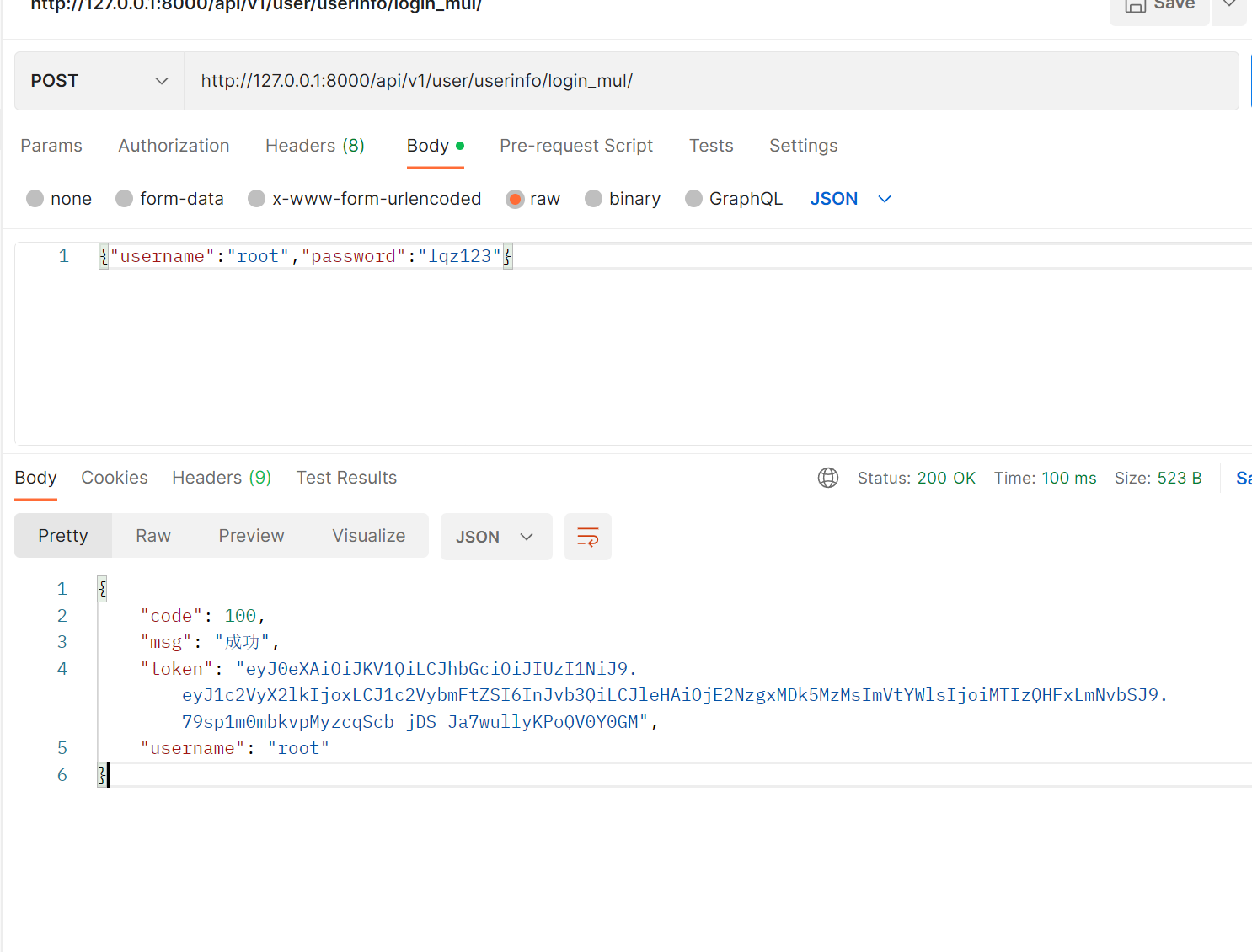Image resolution: width=1252 pixels, height=952 pixels.
Task: Select the raw body type
Action: [533, 199]
